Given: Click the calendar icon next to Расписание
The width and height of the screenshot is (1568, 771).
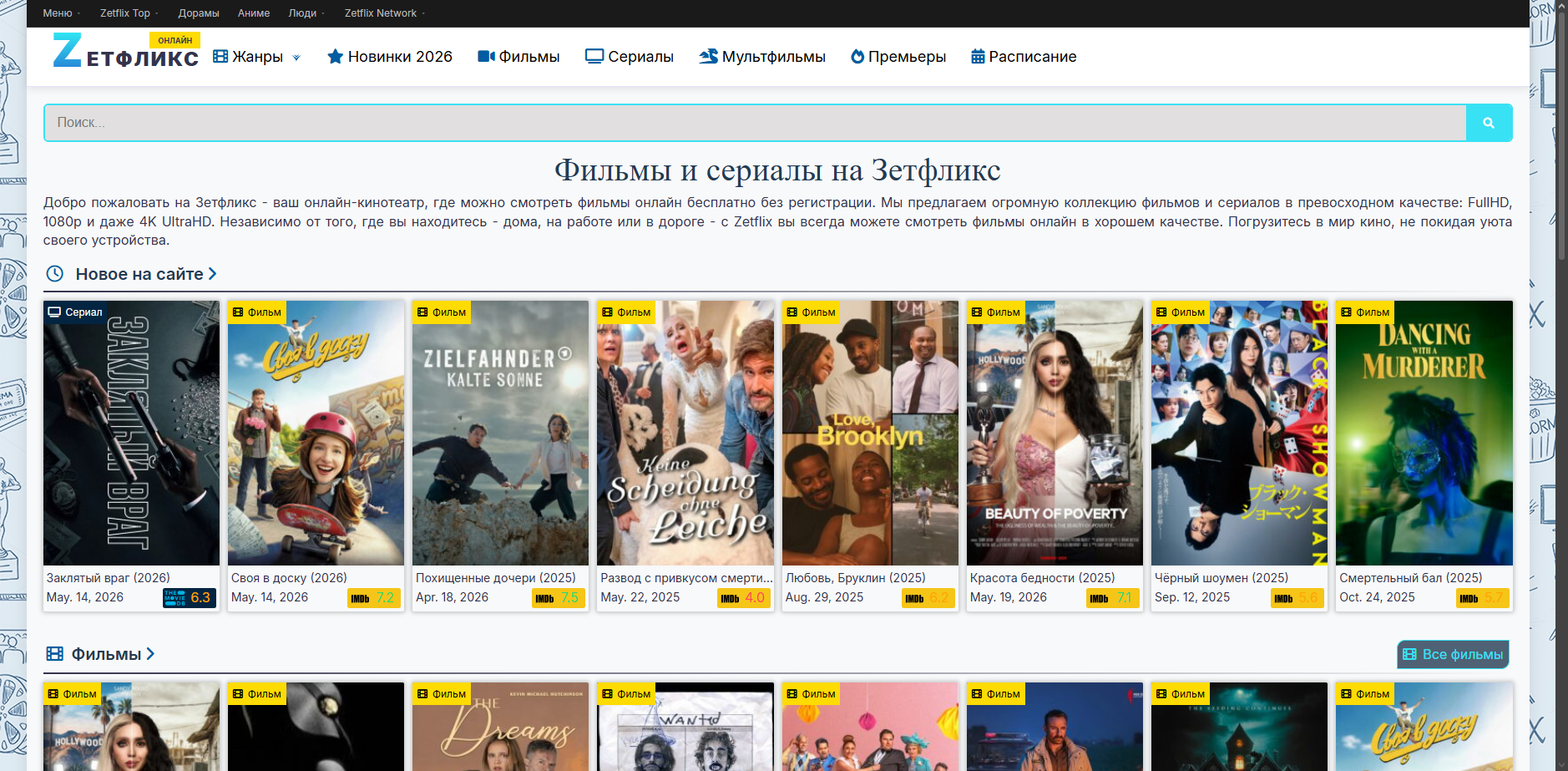Looking at the screenshot, I should coord(978,57).
